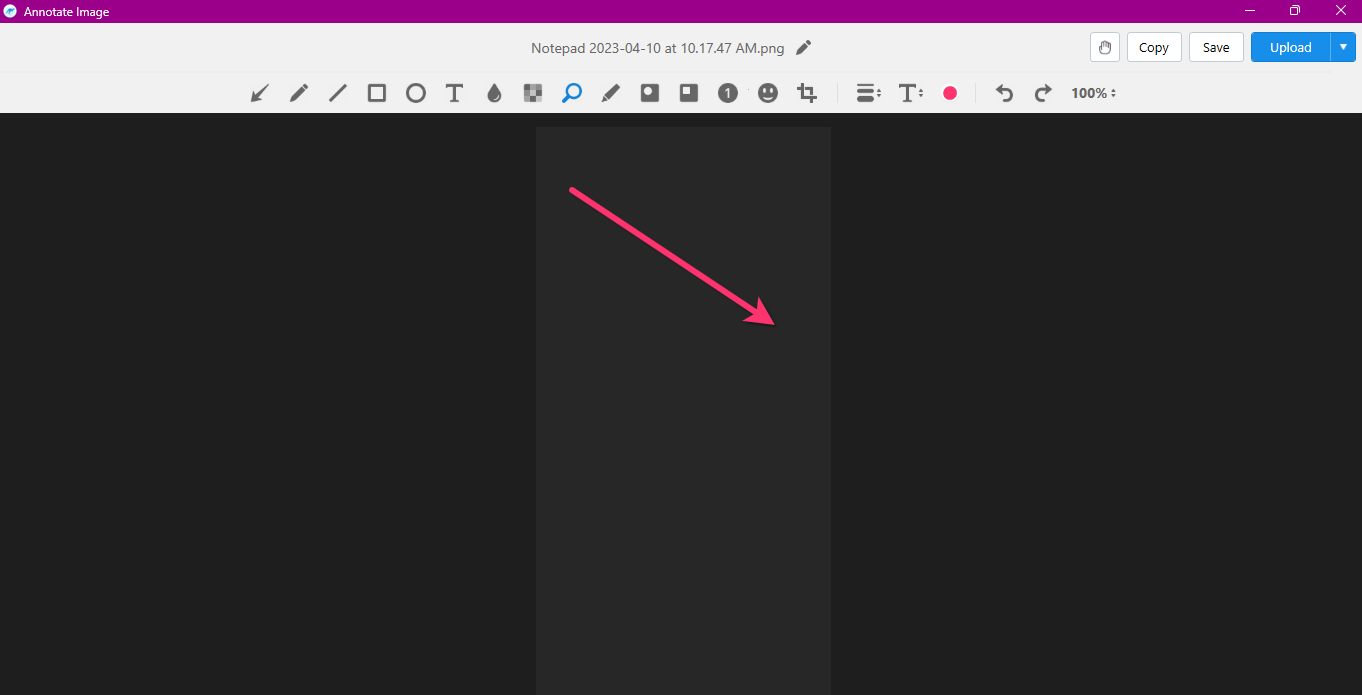The height and width of the screenshot is (695, 1362).
Task: Open the emoji sticker tool
Action: click(768, 93)
